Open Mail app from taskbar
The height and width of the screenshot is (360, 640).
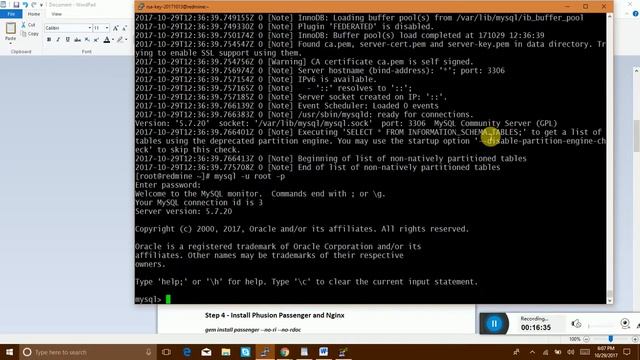click(206, 352)
